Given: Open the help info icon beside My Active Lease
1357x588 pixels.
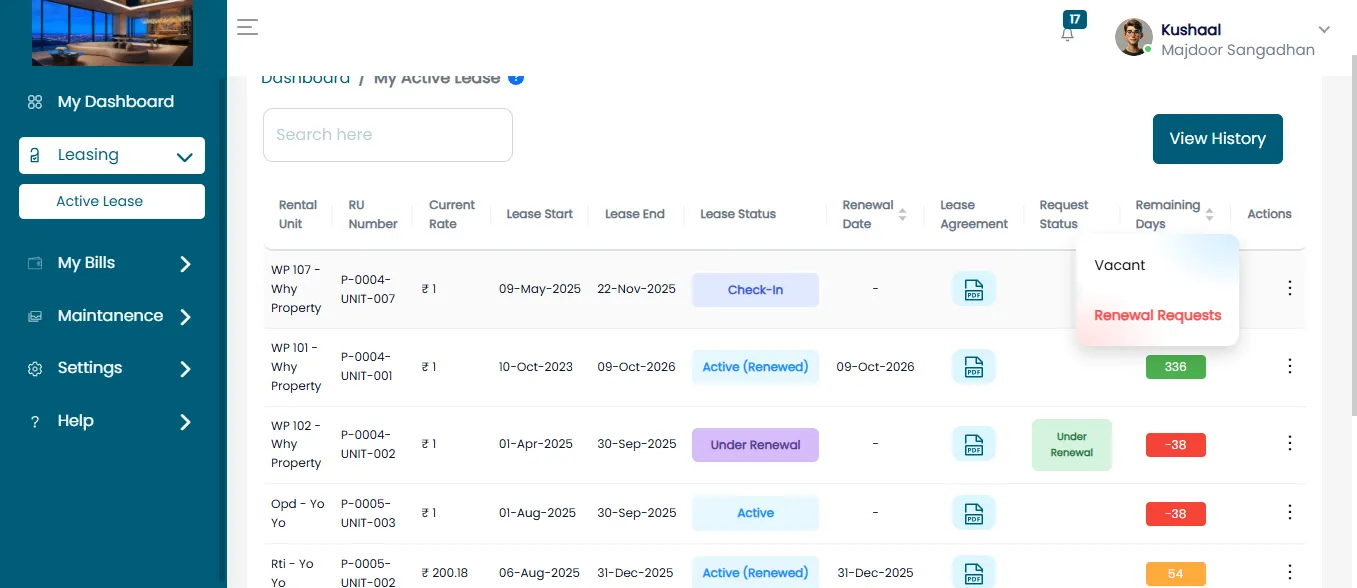Looking at the screenshot, I should point(516,78).
